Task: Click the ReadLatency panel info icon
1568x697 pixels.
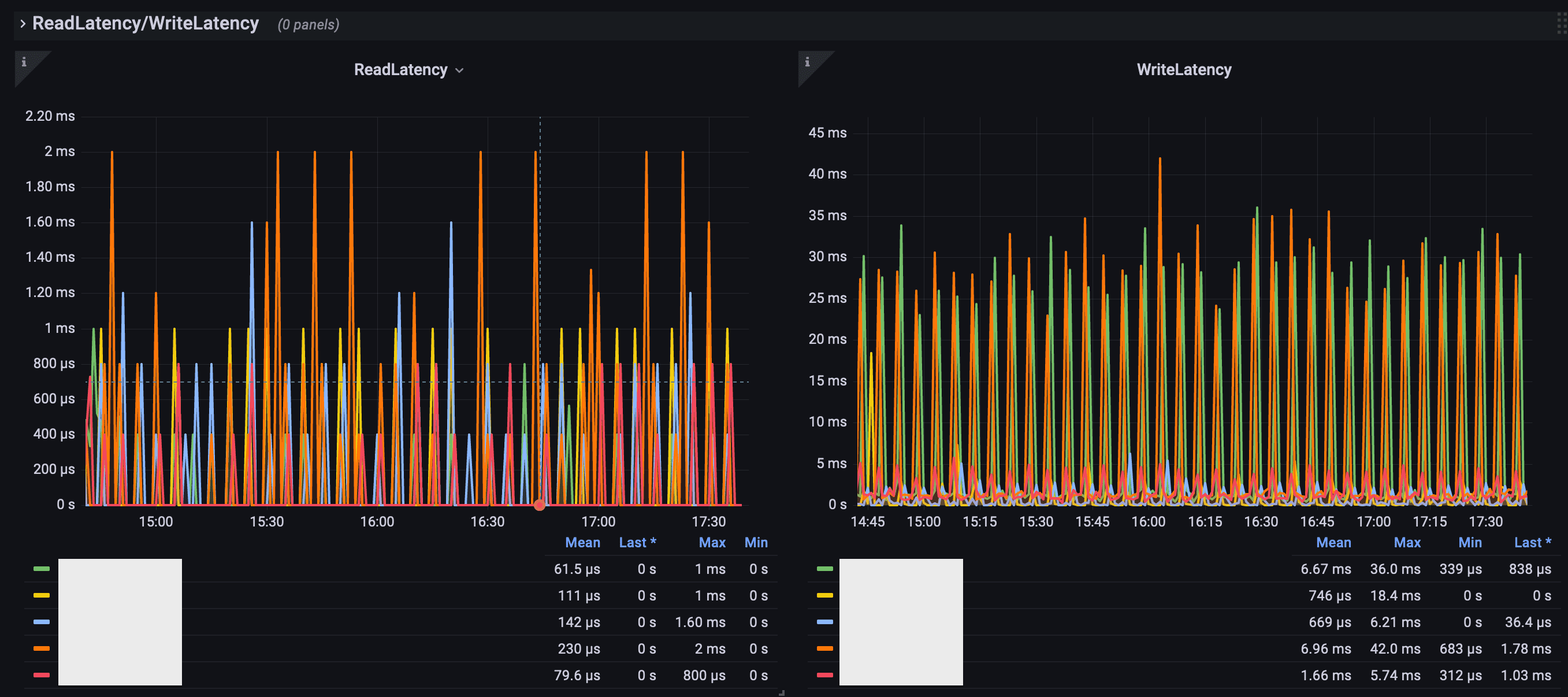Action: 24,61
